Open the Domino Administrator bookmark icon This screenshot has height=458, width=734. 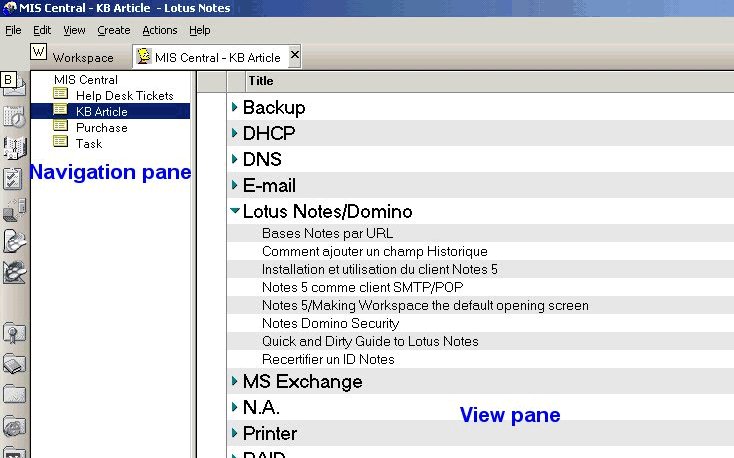coord(14,241)
